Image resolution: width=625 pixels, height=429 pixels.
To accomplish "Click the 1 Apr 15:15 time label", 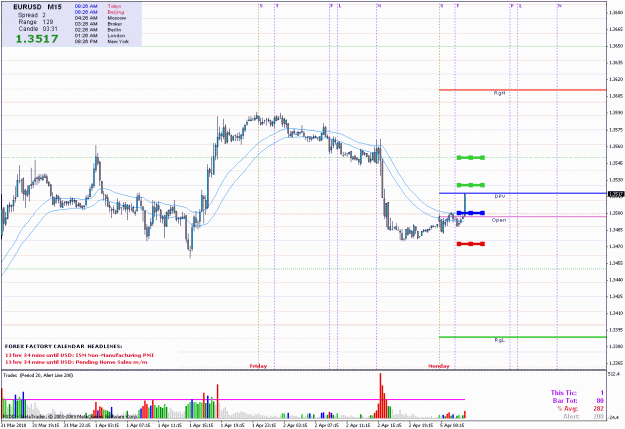I will 202,425.
